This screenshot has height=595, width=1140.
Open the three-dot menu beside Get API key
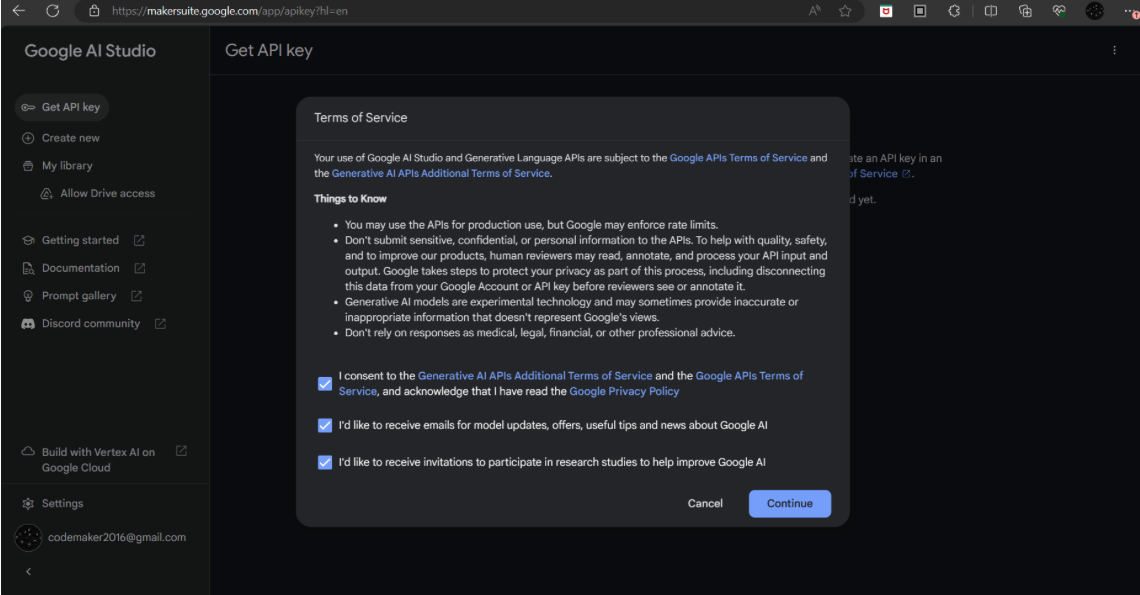point(1114,50)
